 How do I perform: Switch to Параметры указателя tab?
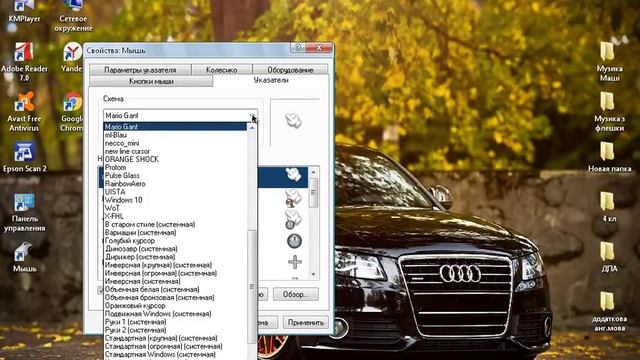[x=140, y=70]
